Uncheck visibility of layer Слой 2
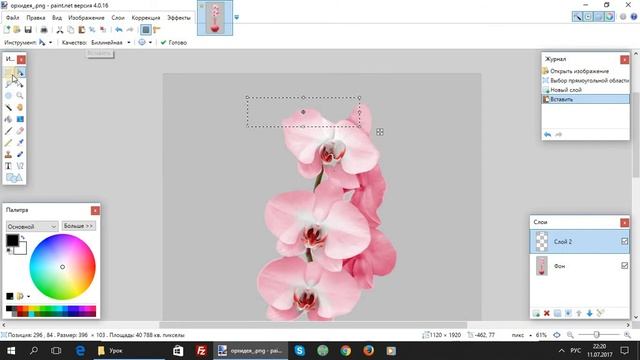The width and height of the screenshot is (640, 360). pyautogui.click(x=624, y=241)
